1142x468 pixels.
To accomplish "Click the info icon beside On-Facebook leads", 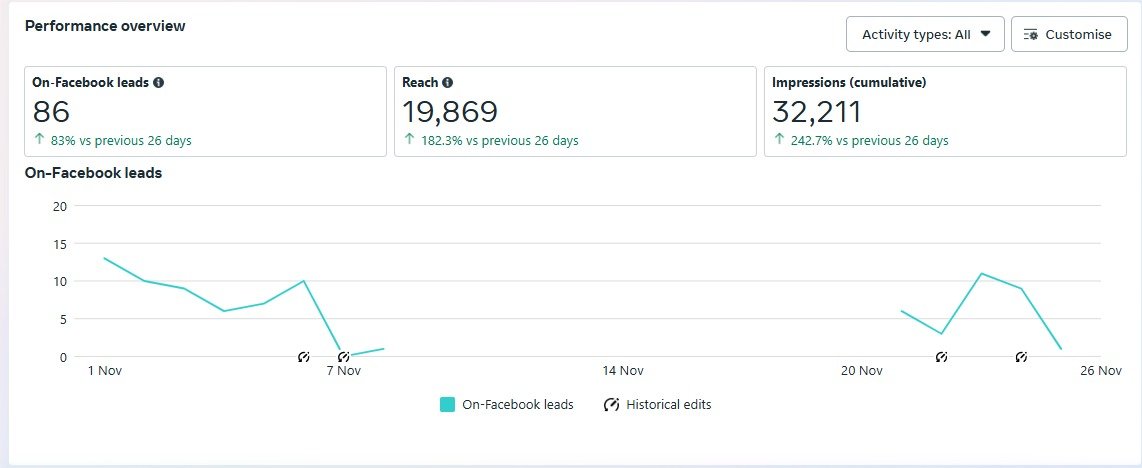I will pyautogui.click(x=159, y=83).
